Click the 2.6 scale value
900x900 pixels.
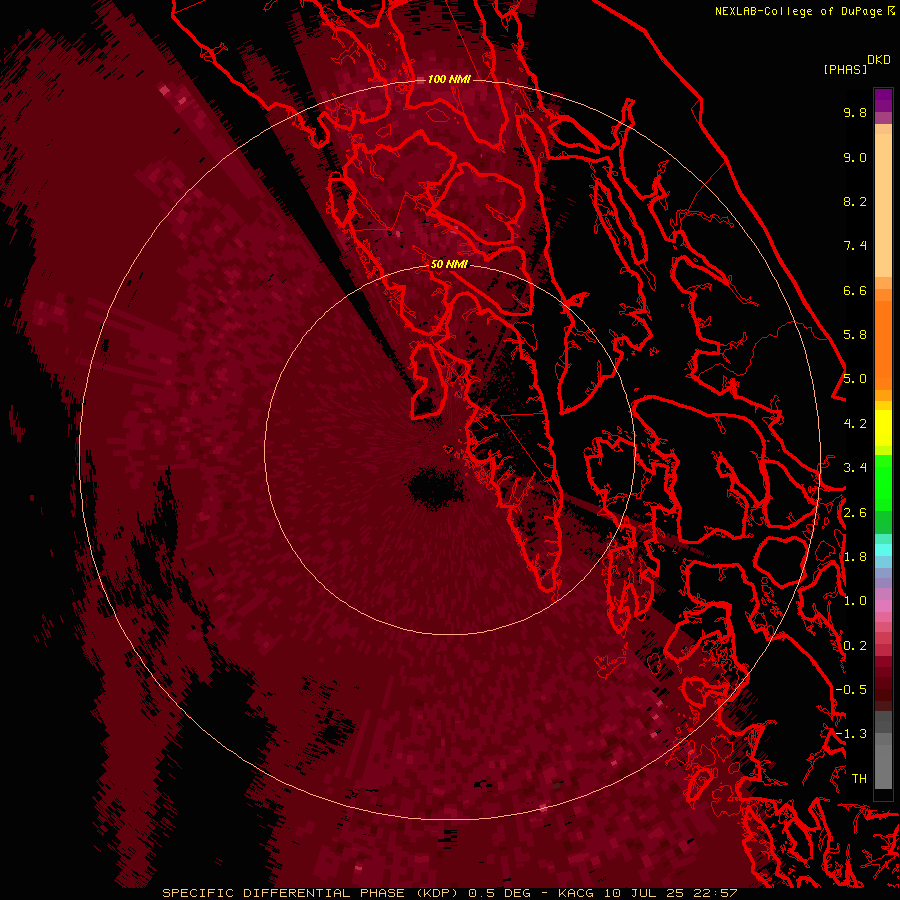tap(855, 512)
